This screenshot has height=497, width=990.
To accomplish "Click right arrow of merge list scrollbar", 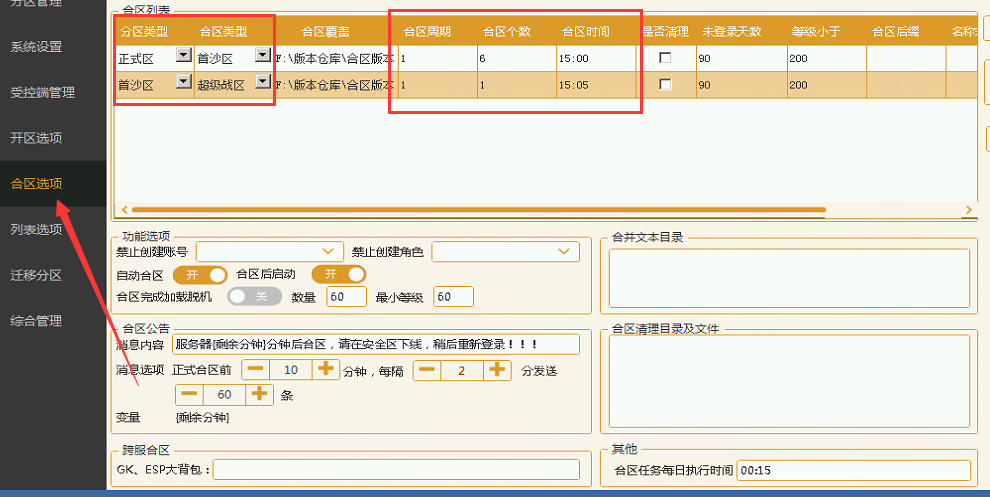I will coord(968,210).
